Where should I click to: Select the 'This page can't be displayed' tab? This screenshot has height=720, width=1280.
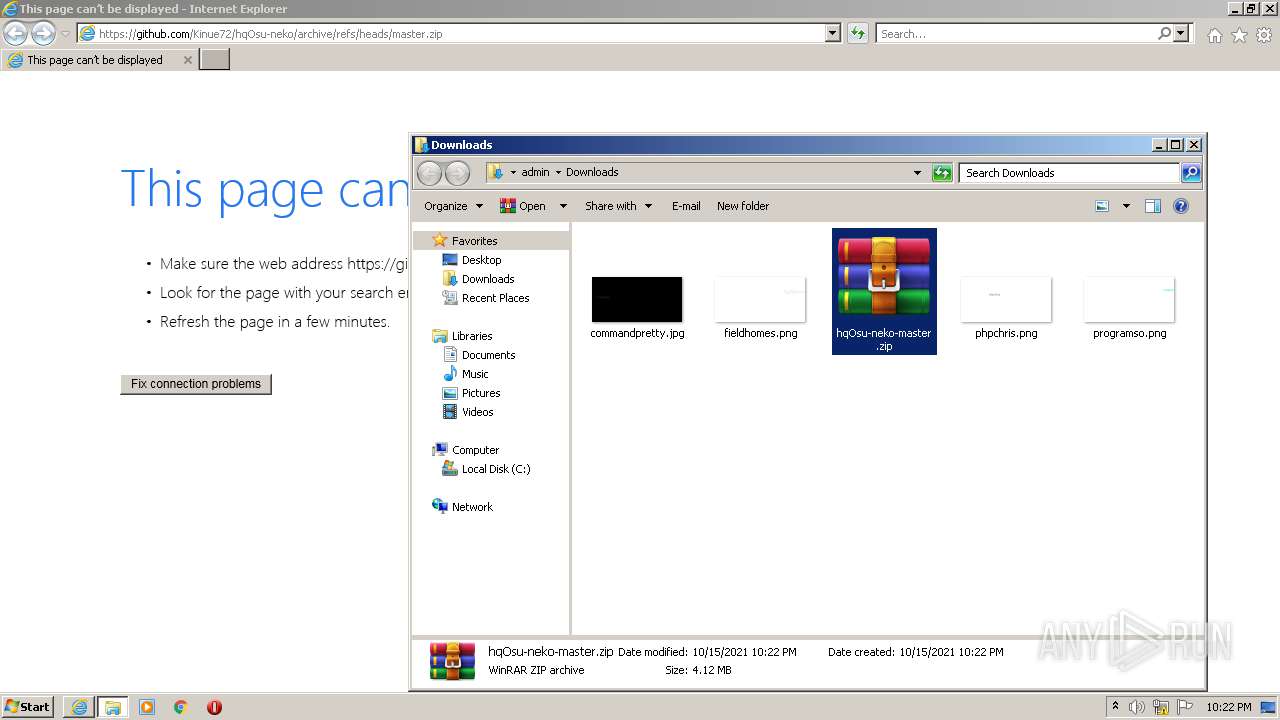click(x=100, y=60)
